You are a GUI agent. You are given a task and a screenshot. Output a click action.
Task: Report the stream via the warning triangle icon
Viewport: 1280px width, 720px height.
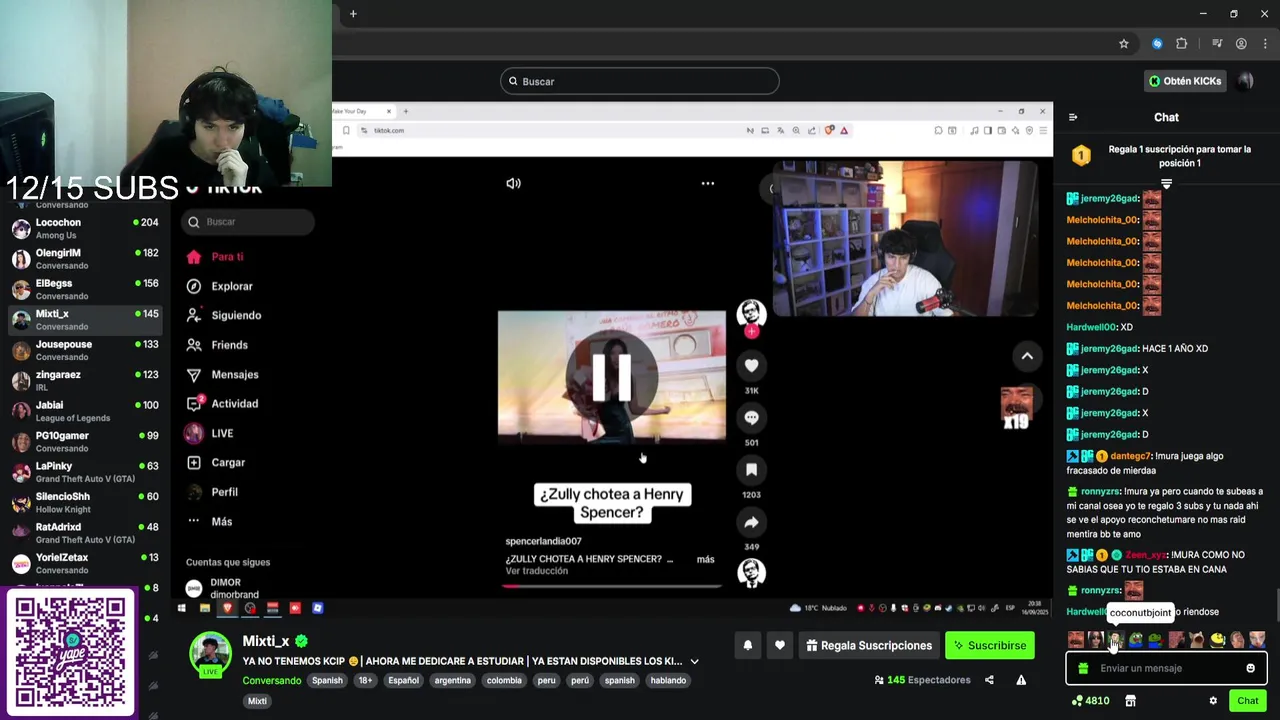pos(1021,680)
